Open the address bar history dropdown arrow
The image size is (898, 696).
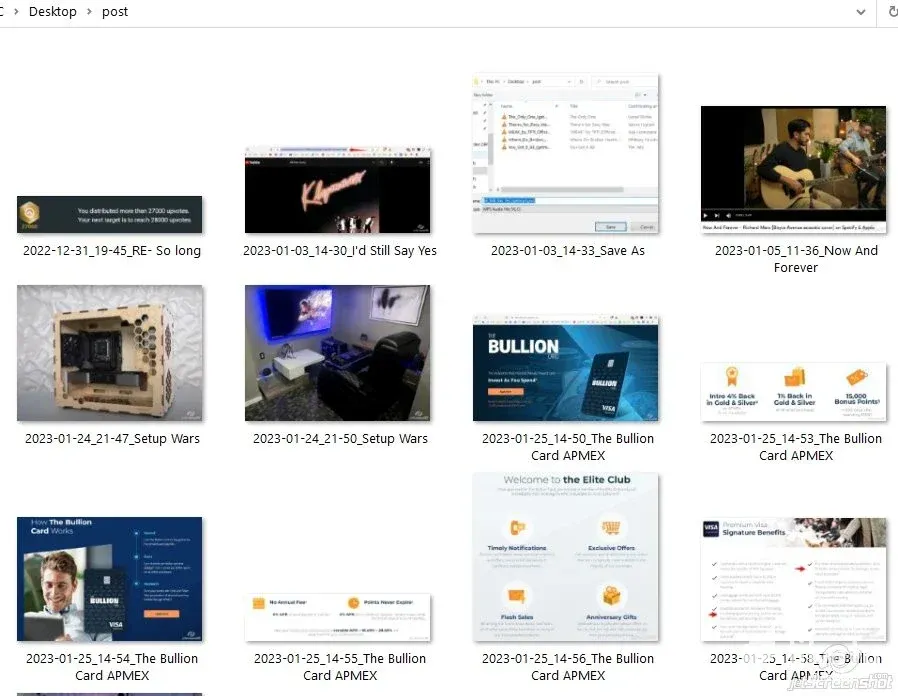pyautogui.click(x=860, y=12)
